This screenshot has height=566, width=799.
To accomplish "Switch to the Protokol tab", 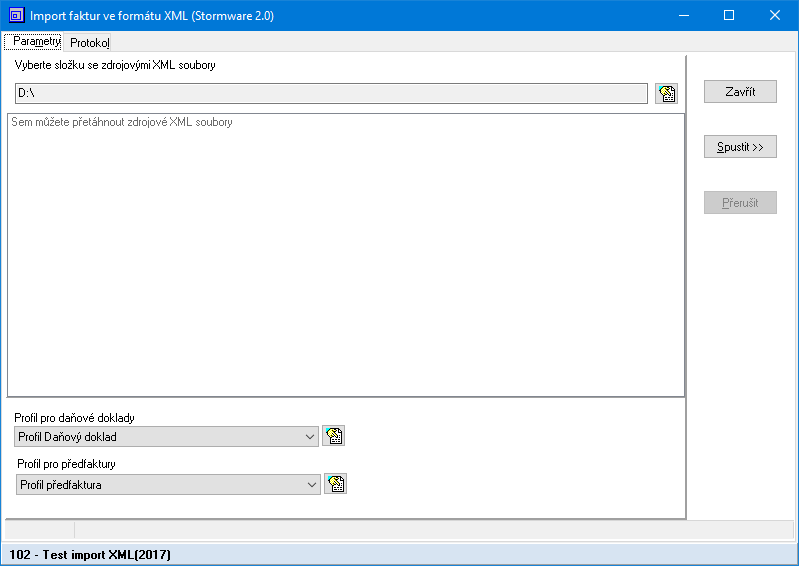I will click(89, 43).
